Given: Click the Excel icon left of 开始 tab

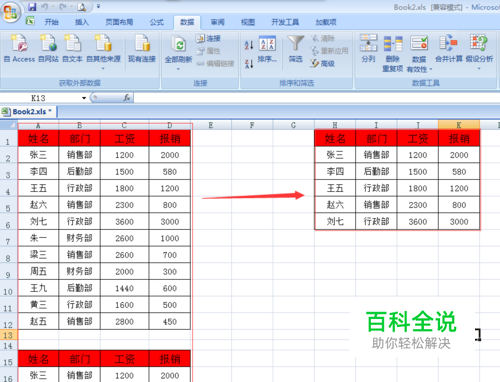Looking at the screenshot, I should pyautogui.click(x=30, y=21).
